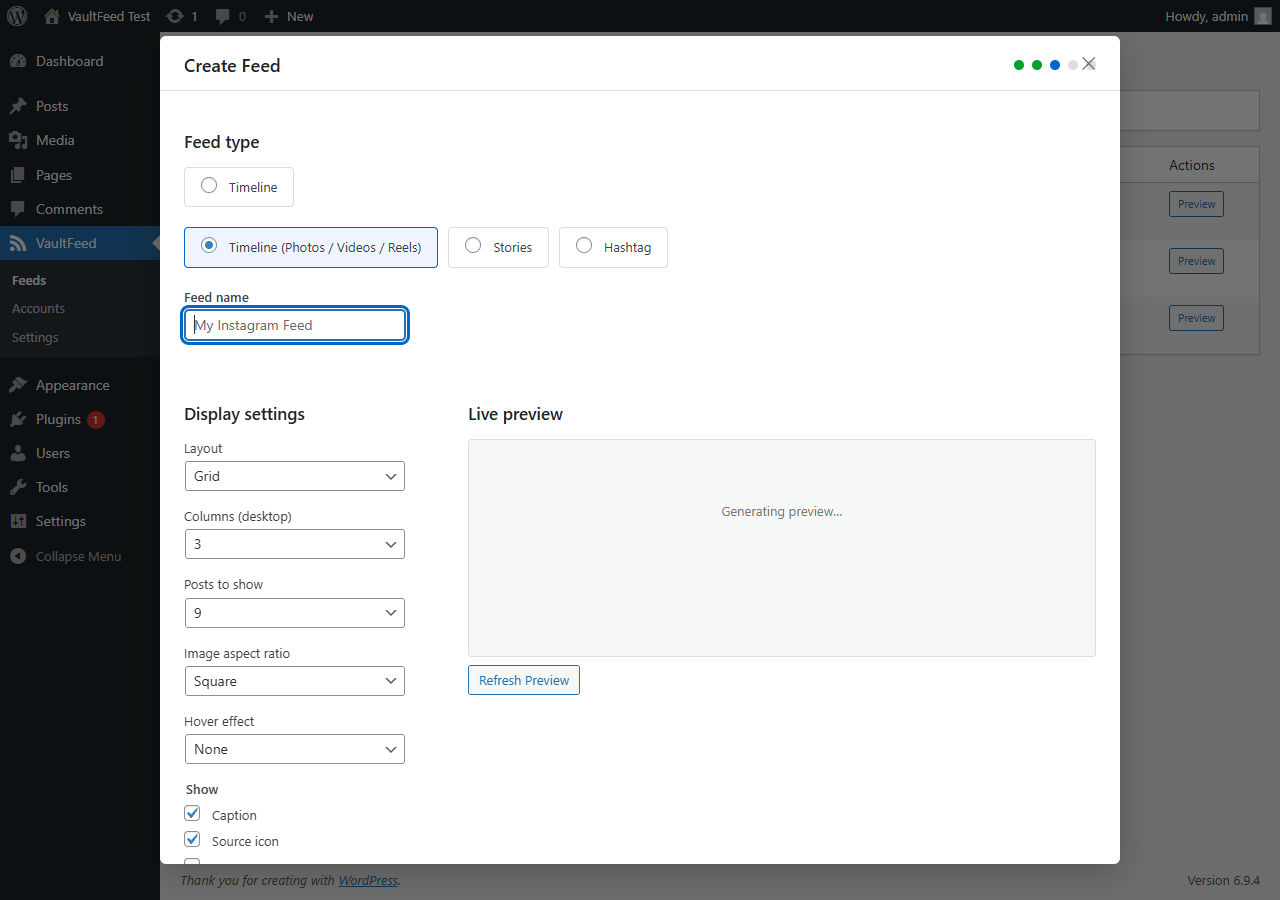Click the admin avatar next to Howdy
Viewport: 1280px width, 900px height.
[x=1262, y=16]
